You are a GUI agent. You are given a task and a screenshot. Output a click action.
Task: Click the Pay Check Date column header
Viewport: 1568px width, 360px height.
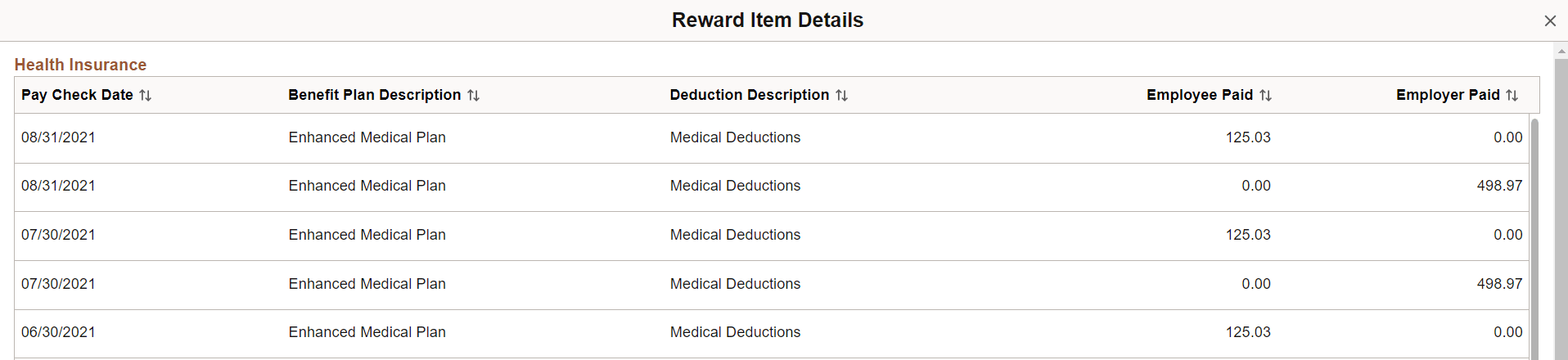click(78, 95)
